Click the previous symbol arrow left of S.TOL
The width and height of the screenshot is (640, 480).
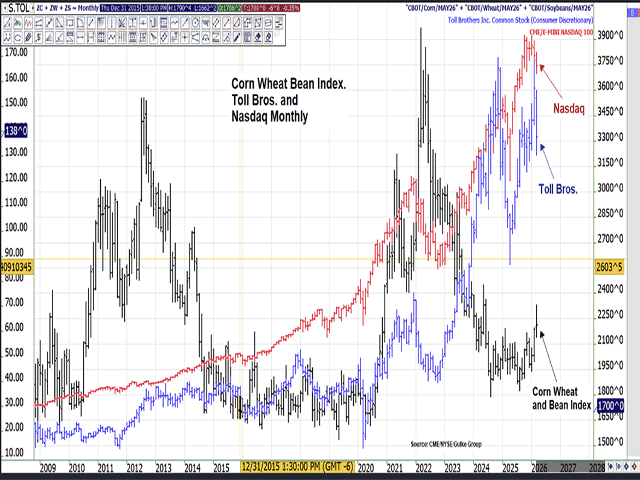[5, 8]
